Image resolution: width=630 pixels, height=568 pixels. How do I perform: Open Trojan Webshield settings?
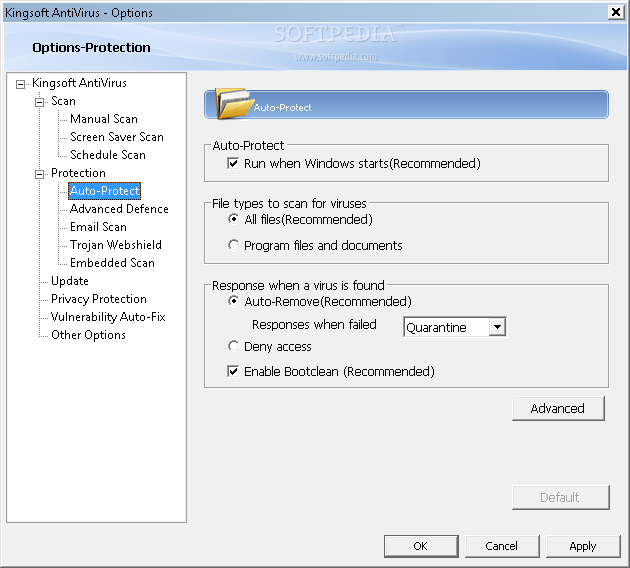tap(116, 245)
